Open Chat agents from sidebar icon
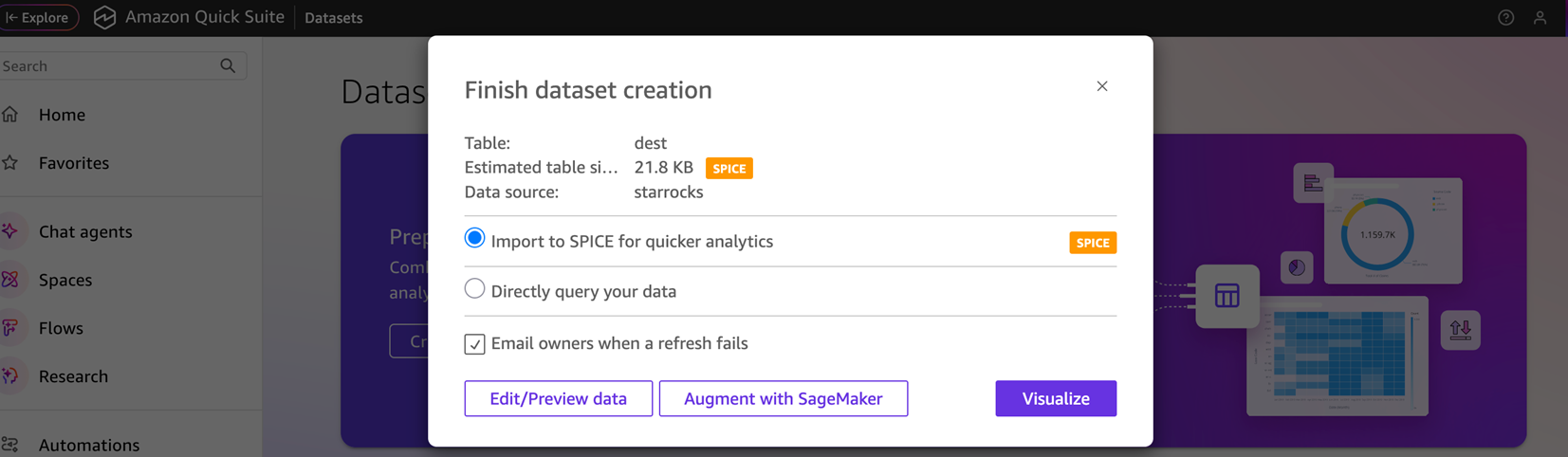Image resolution: width=1568 pixels, height=457 pixels. (10, 231)
